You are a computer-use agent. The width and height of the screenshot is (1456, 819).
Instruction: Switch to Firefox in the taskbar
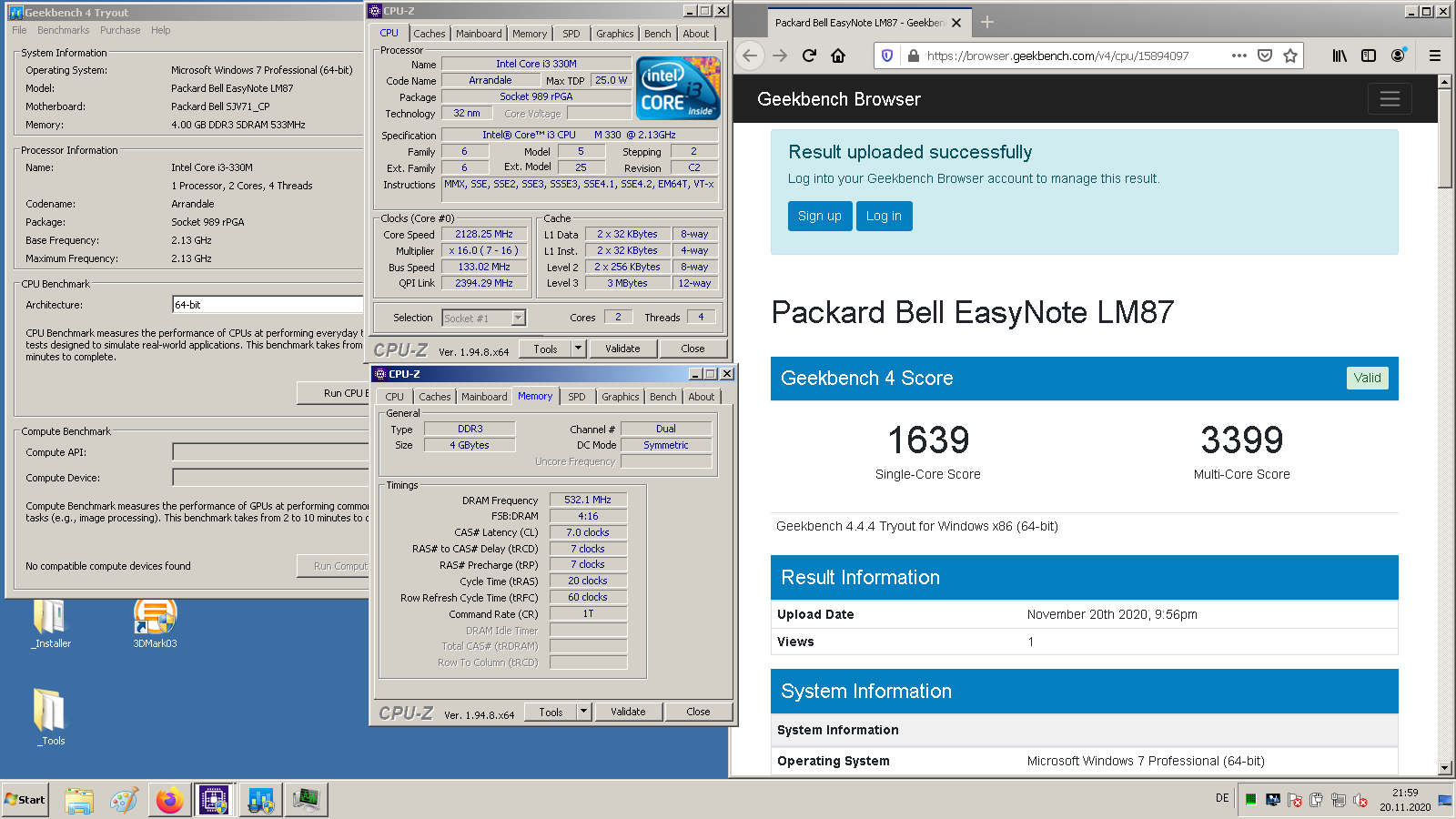[x=169, y=800]
